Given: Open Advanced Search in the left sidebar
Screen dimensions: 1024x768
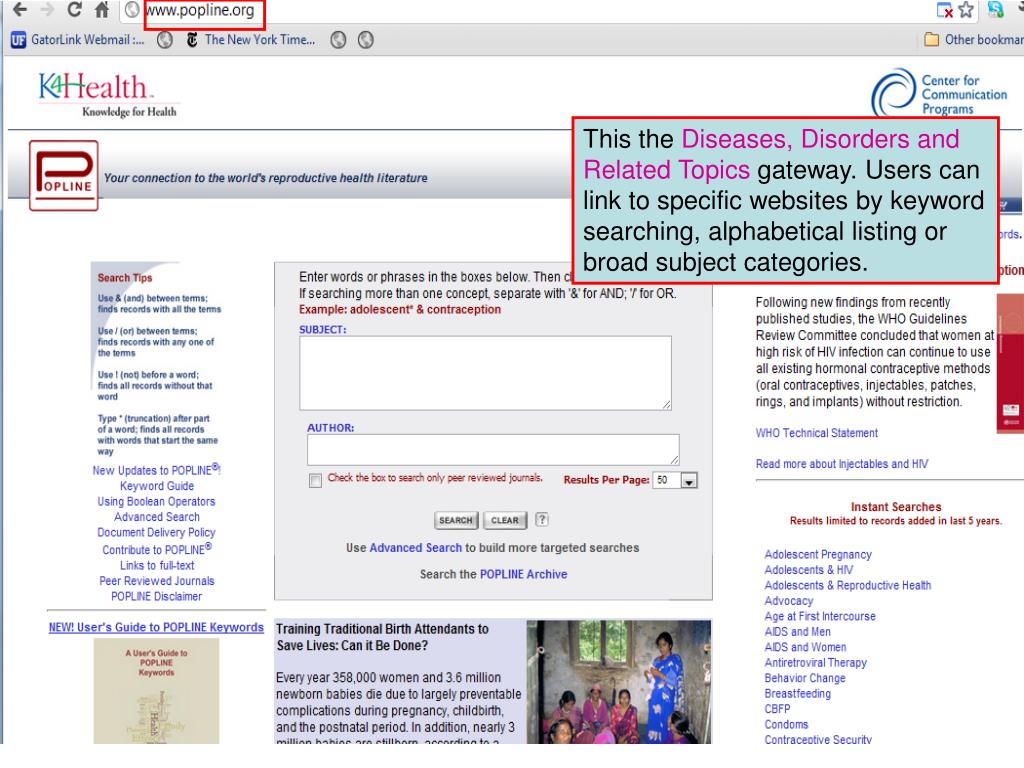Looking at the screenshot, I should (157, 517).
